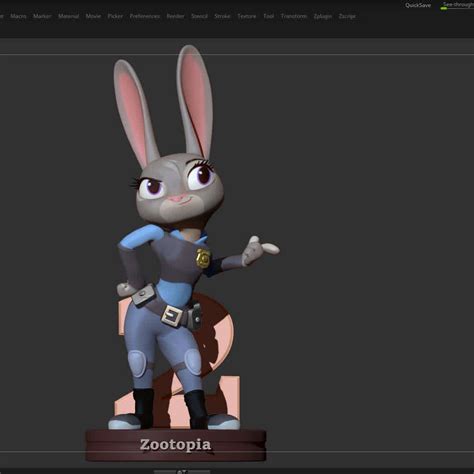Open the Marker menu

tap(42, 16)
